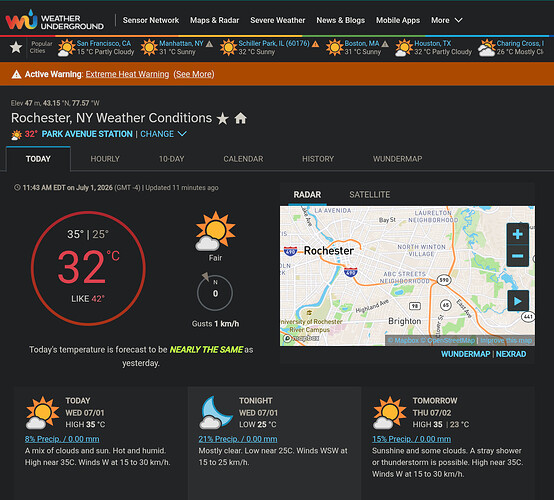Open NEXRAD link below map
This screenshot has height=500, width=554.
coord(511,354)
